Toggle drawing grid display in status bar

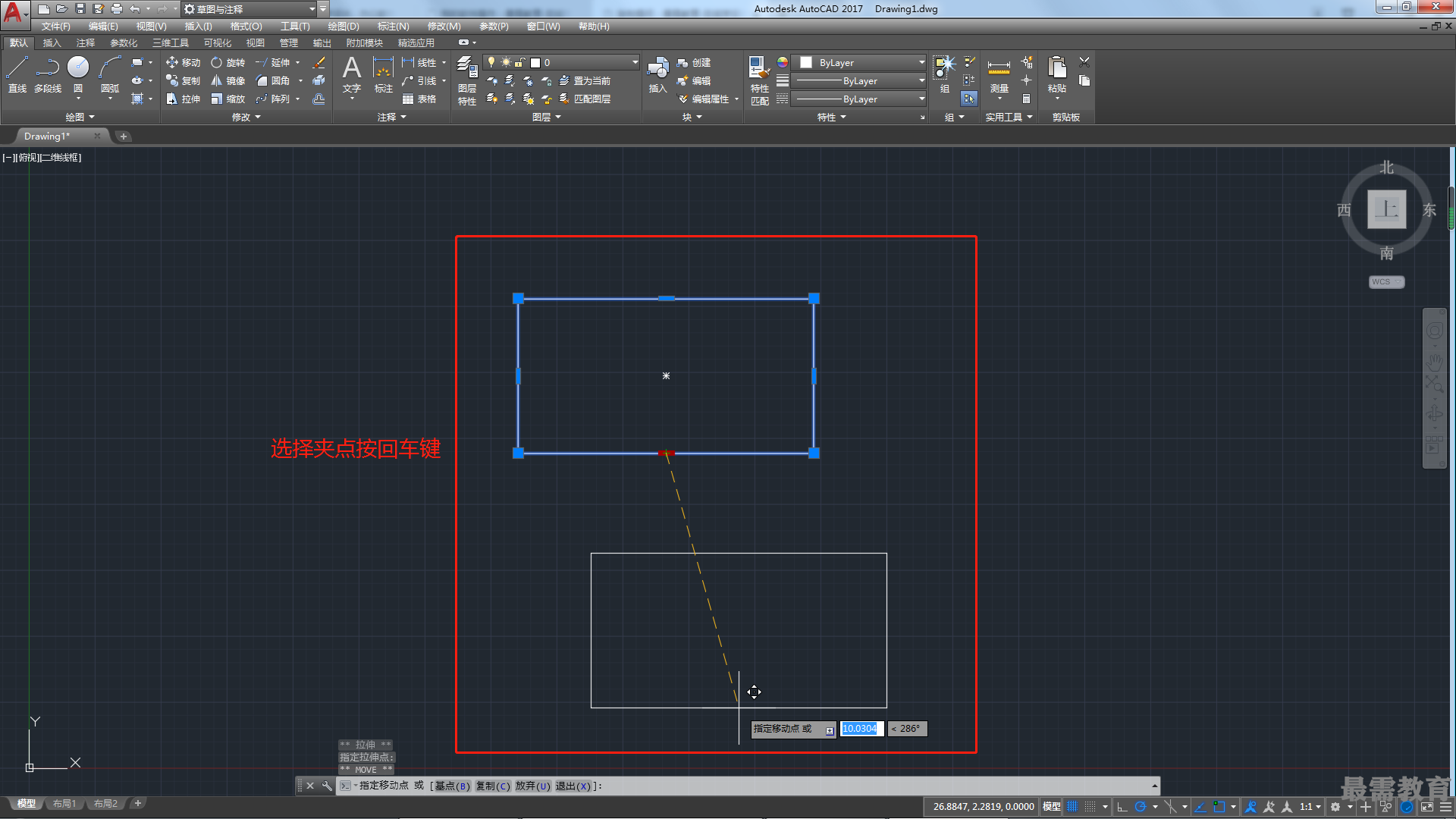click(x=1072, y=807)
